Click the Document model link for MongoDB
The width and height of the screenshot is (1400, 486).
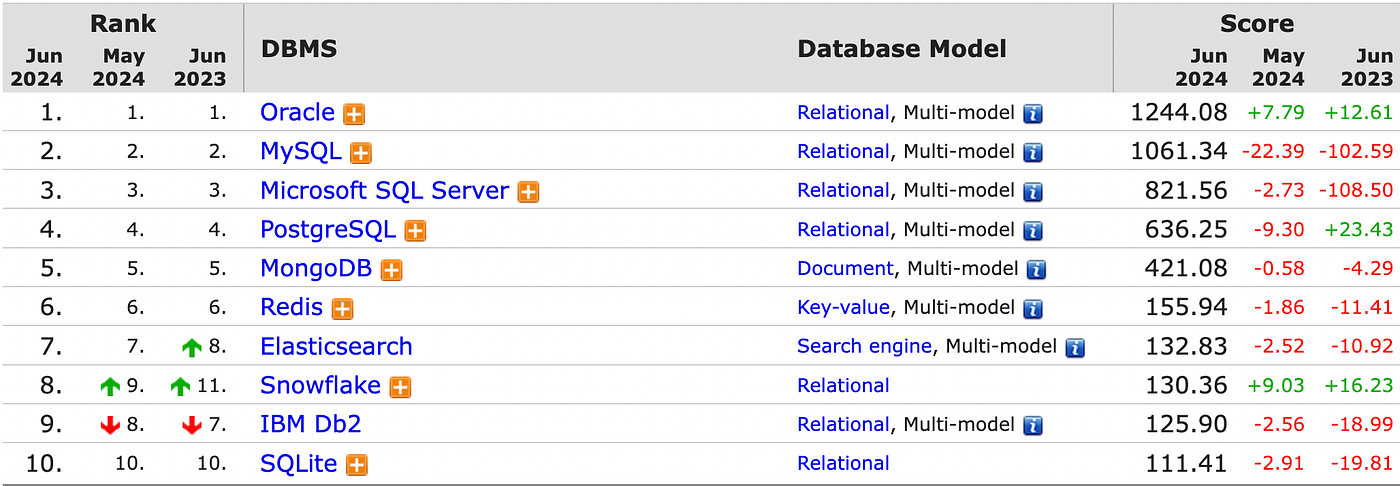(845, 269)
